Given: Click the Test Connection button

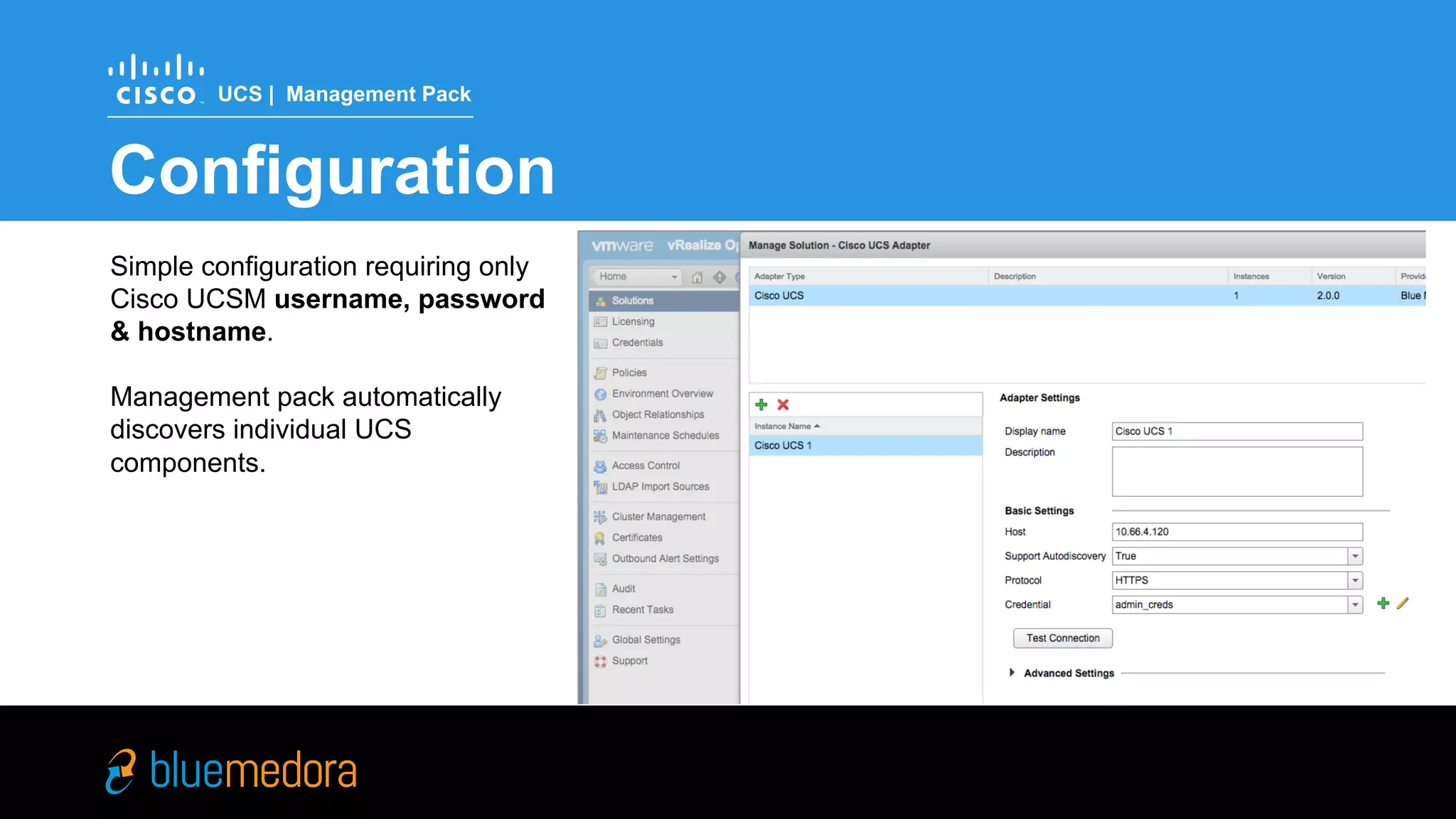Looking at the screenshot, I should coord(1063,638).
